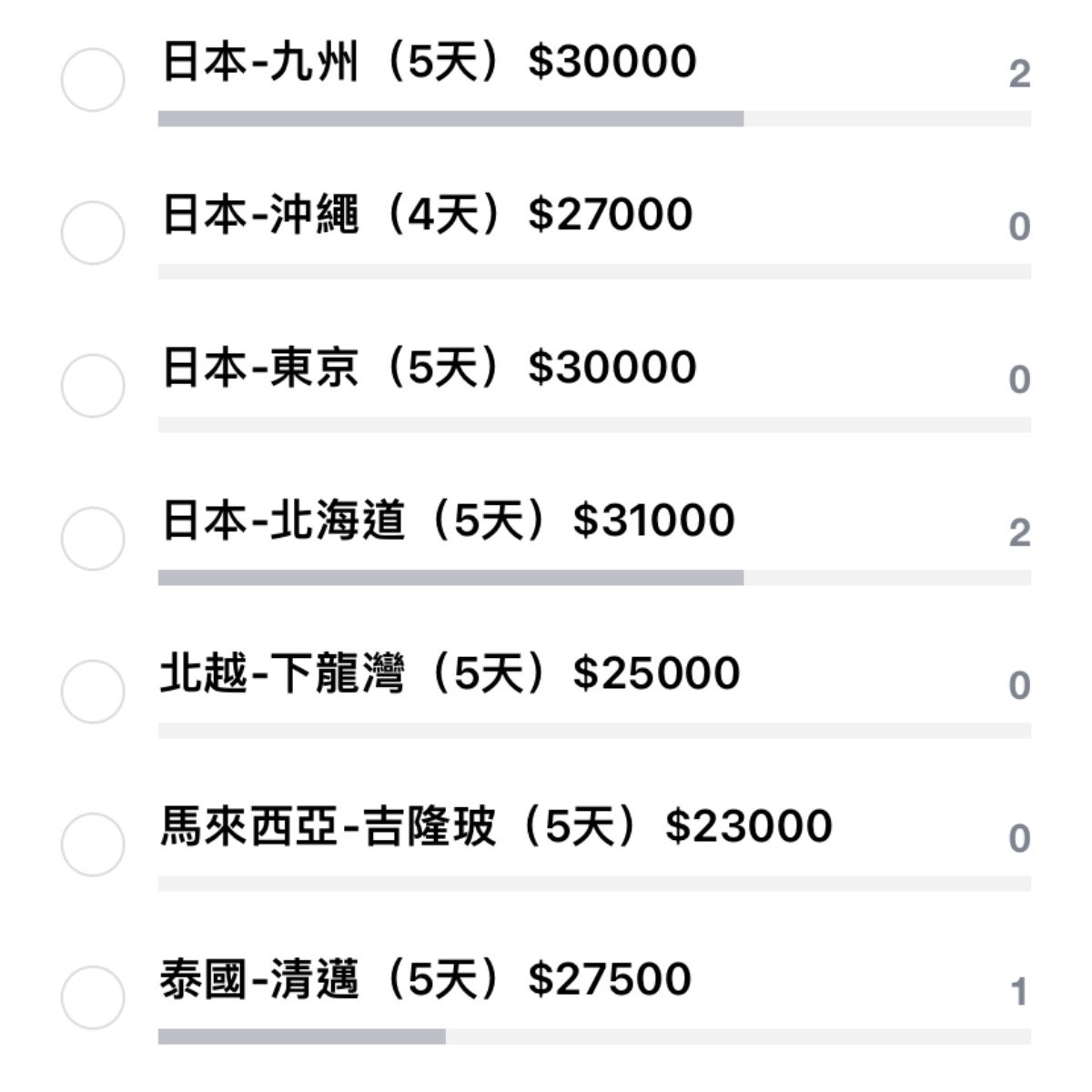Select the 北越-下龍灣 radio button

(x=93, y=692)
